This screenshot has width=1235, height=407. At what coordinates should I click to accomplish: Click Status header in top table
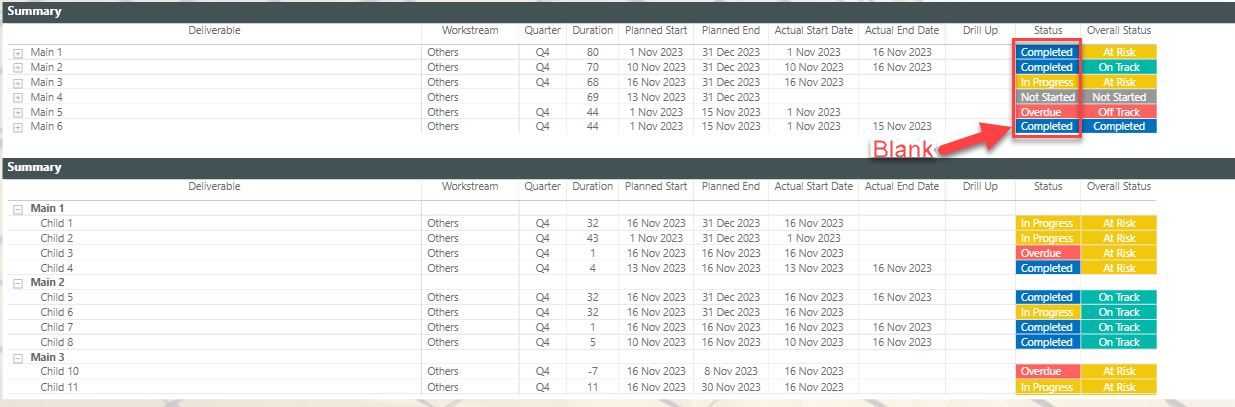1048,30
